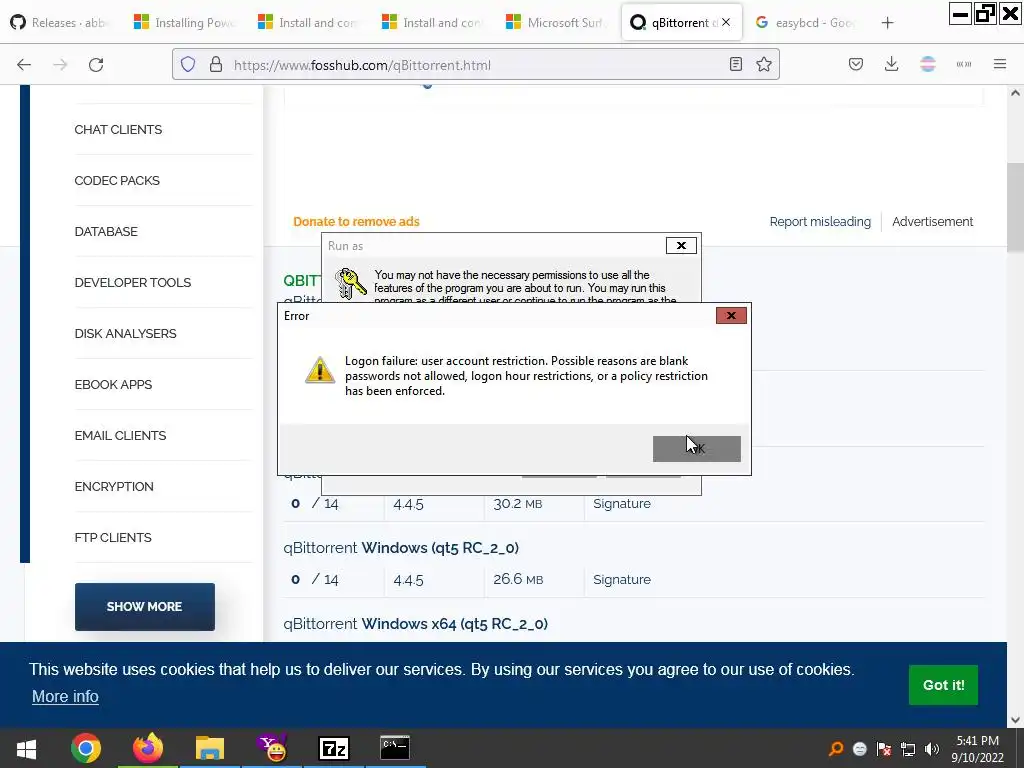Screen dimensions: 1024x768
Task: Launch Chrome from the taskbar
Action: (x=86, y=748)
